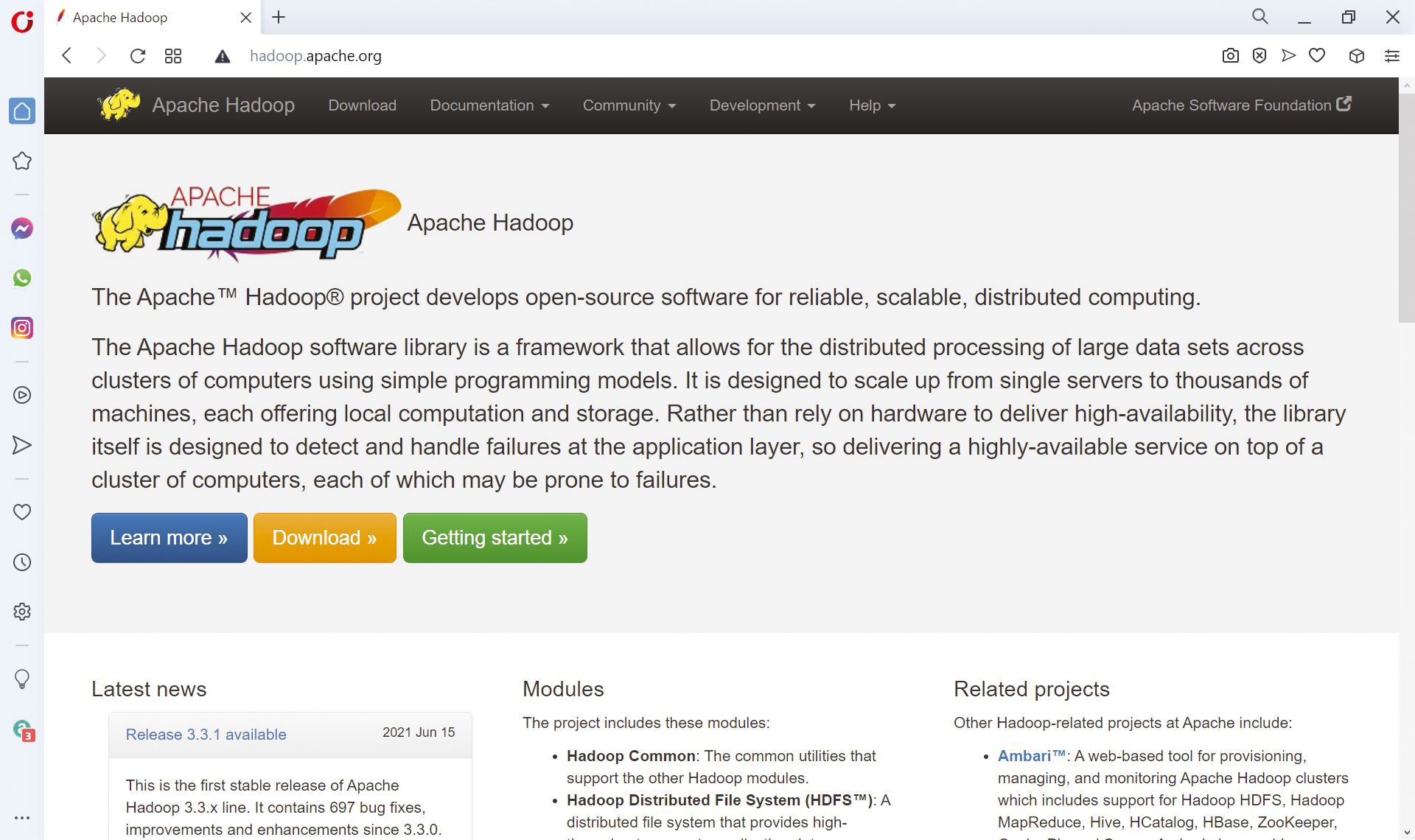
Task: Take a snapshot with camera icon
Action: pos(1230,56)
